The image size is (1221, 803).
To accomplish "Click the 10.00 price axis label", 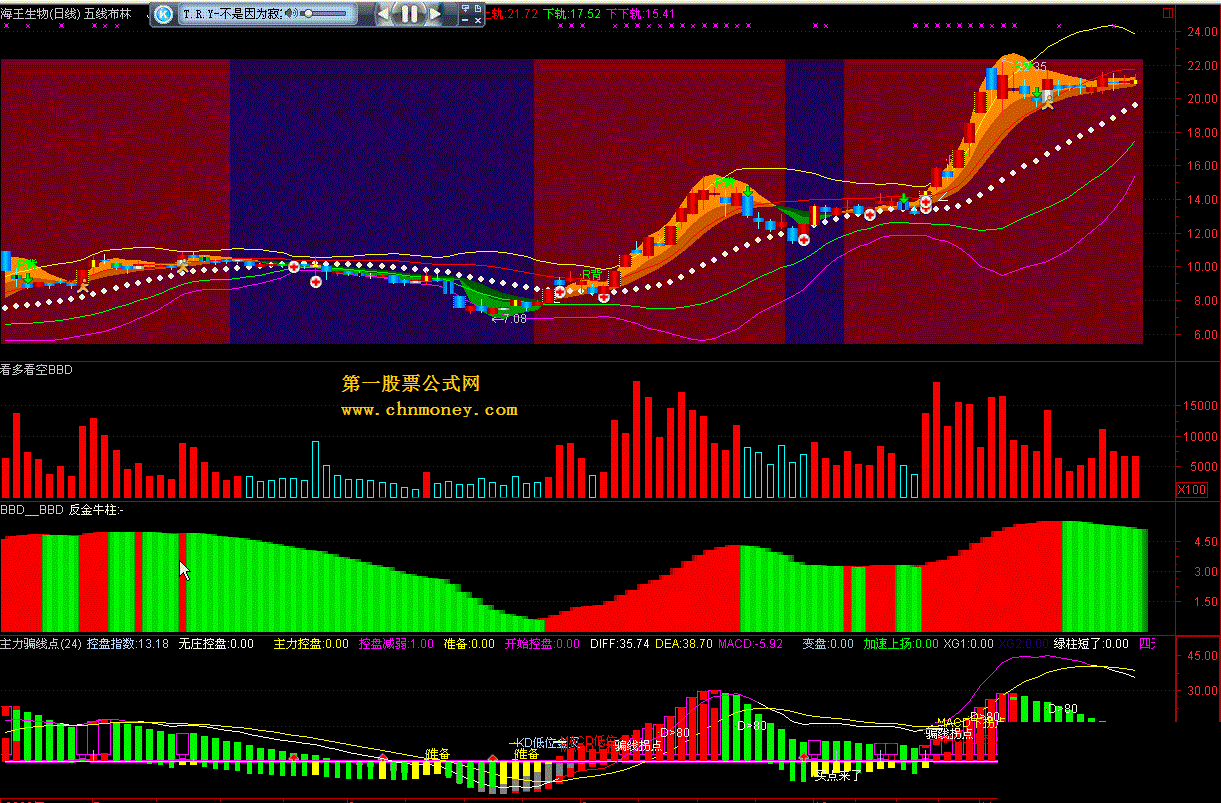I will (1200, 268).
